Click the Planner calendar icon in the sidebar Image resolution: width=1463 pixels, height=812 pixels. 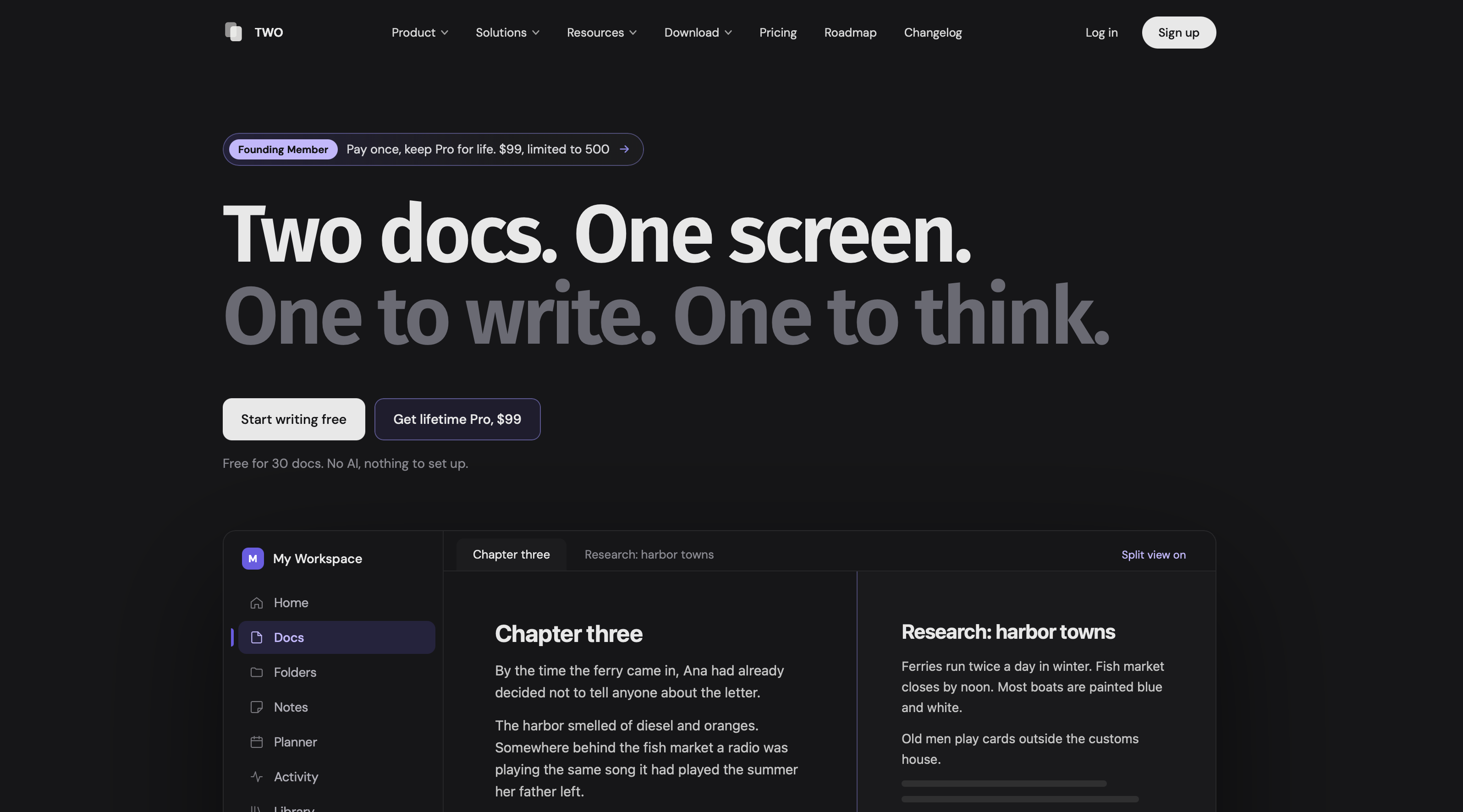(257, 741)
